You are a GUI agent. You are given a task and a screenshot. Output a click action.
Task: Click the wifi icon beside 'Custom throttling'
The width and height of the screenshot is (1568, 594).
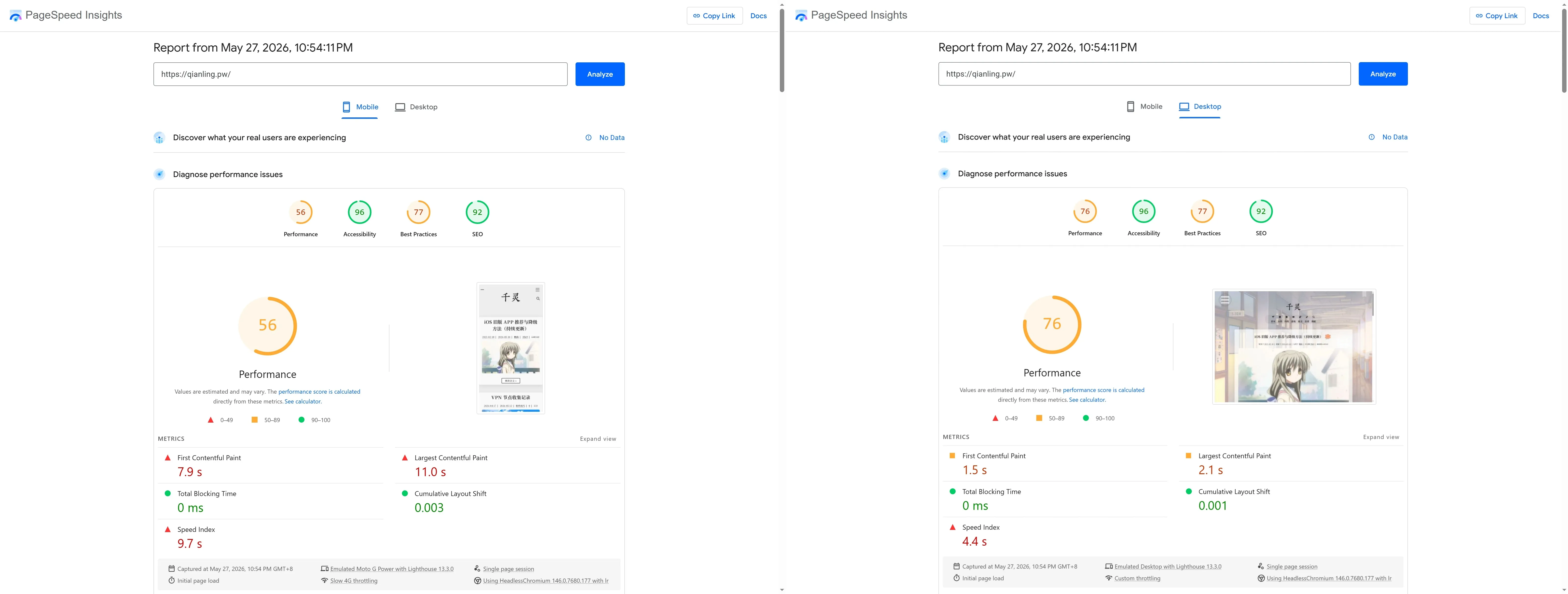(x=1109, y=578)
